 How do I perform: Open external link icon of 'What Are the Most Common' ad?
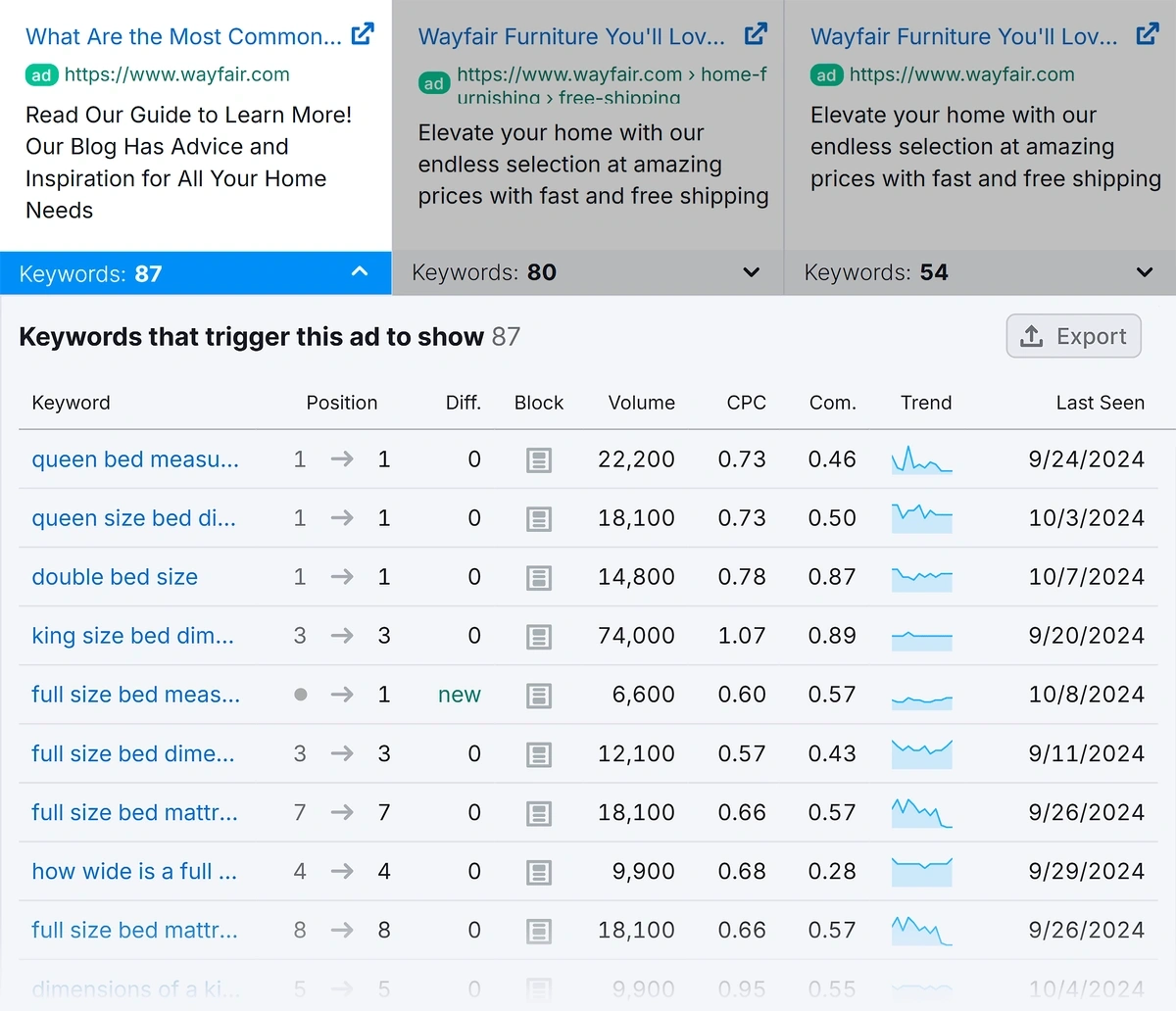click(x=363, y=34)
